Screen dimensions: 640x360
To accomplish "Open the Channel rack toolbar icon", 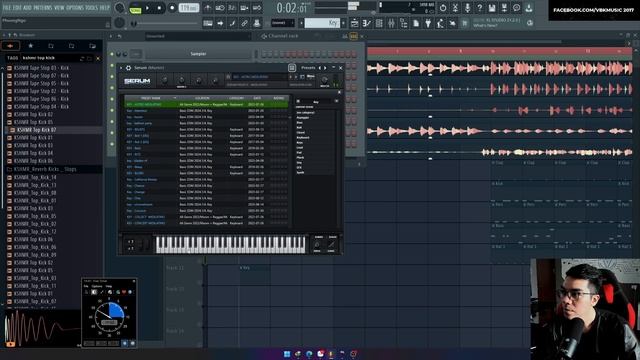I will pos(379,23).
